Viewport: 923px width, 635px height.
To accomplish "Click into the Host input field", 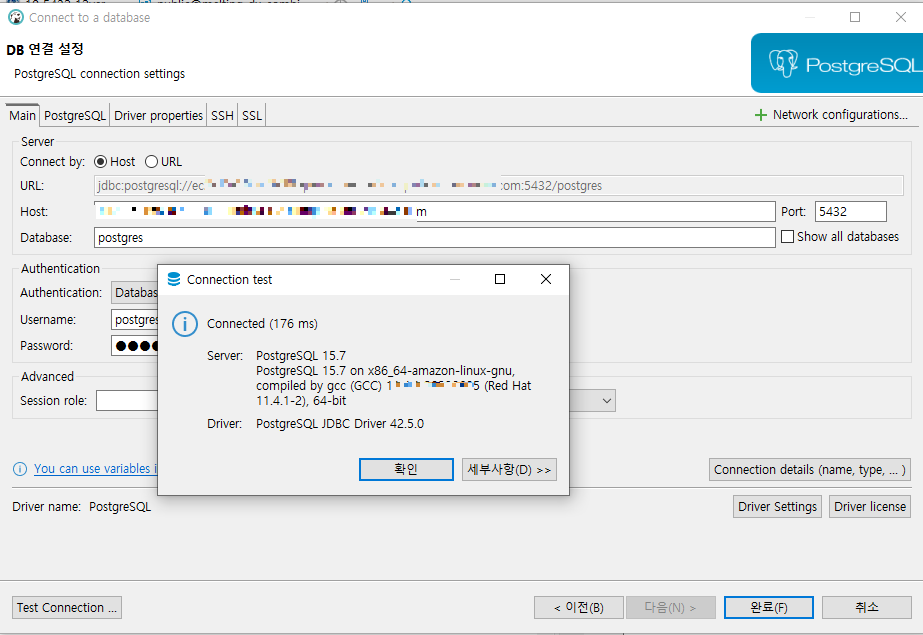I will tap(434, 212).
